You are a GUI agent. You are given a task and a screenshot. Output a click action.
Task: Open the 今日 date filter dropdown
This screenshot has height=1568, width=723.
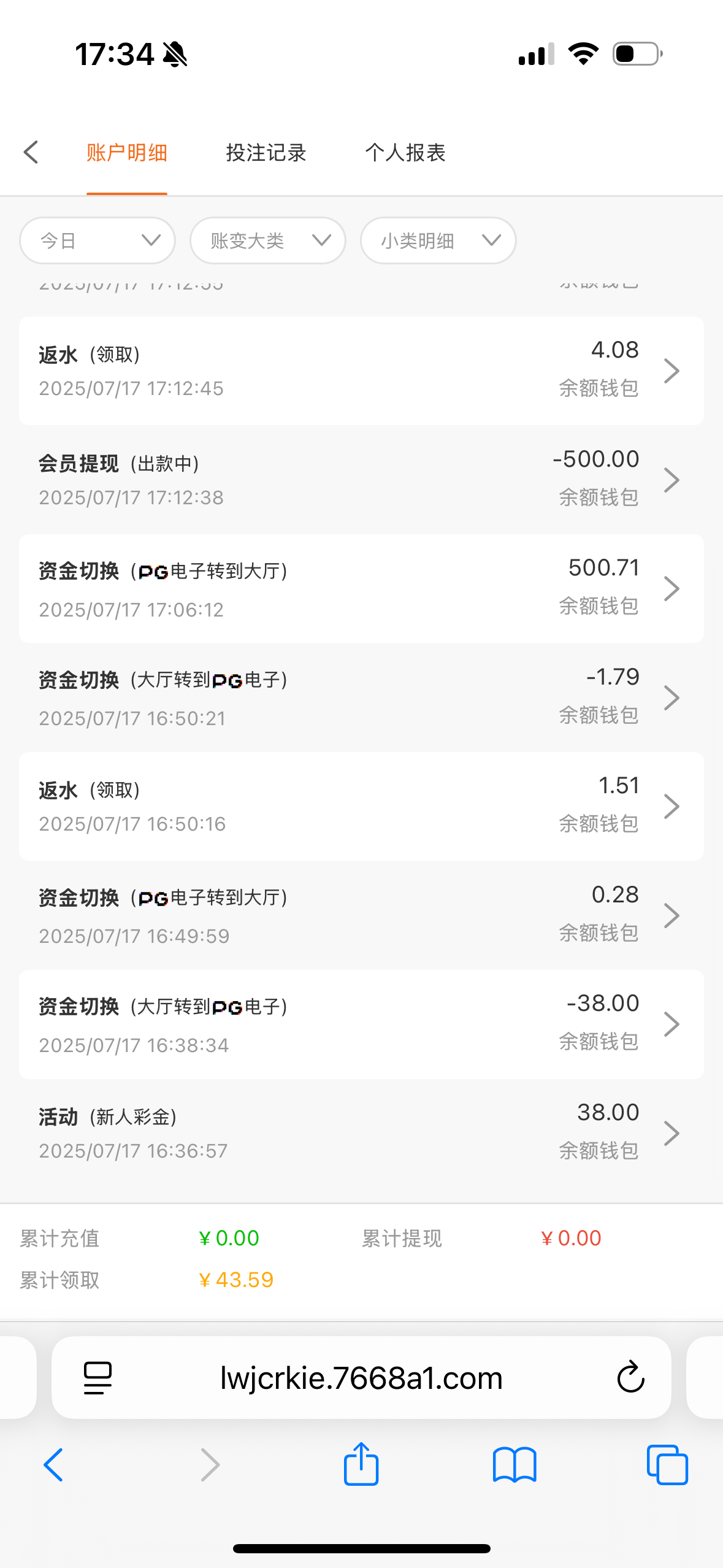98,240
